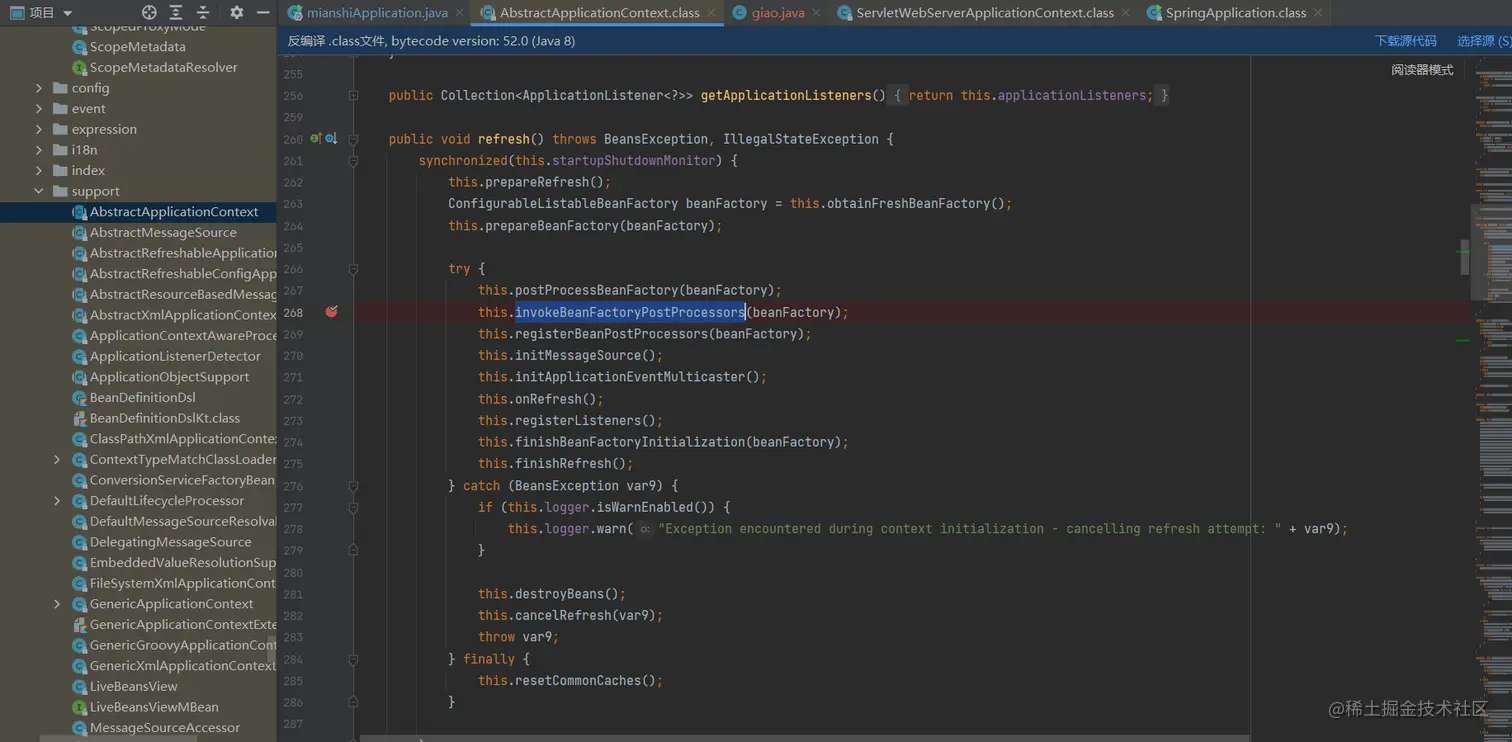Click the LiveBeansViewMBean interface icon
This screenshot has height=742, width=1512.
coord(79,707)
